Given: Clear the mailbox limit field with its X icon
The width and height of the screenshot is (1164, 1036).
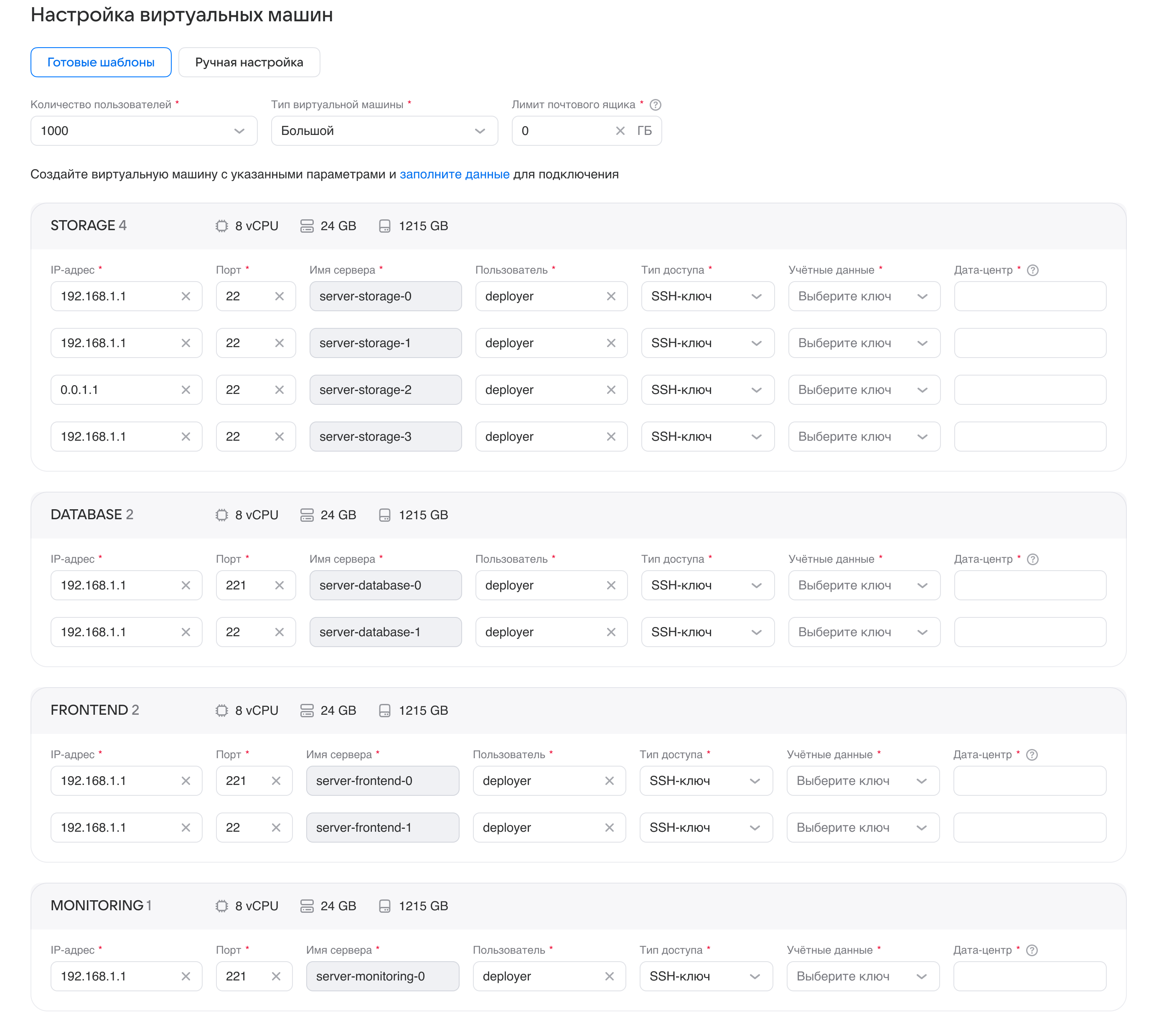Looking at the screenshot, I should [620, 131].
